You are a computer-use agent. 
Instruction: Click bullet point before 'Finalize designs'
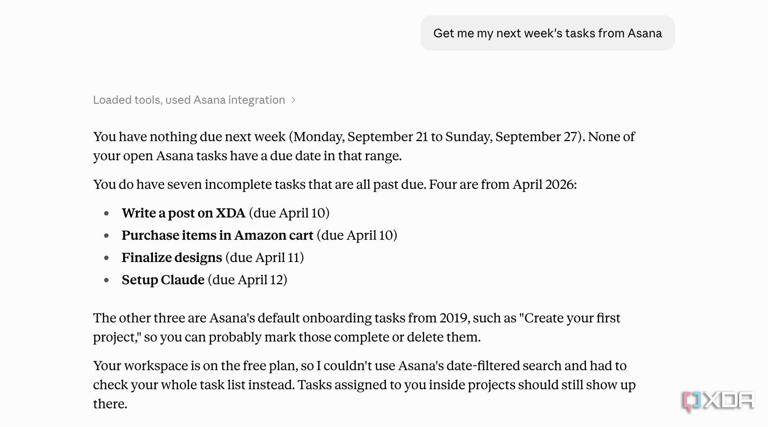point(107,258)
